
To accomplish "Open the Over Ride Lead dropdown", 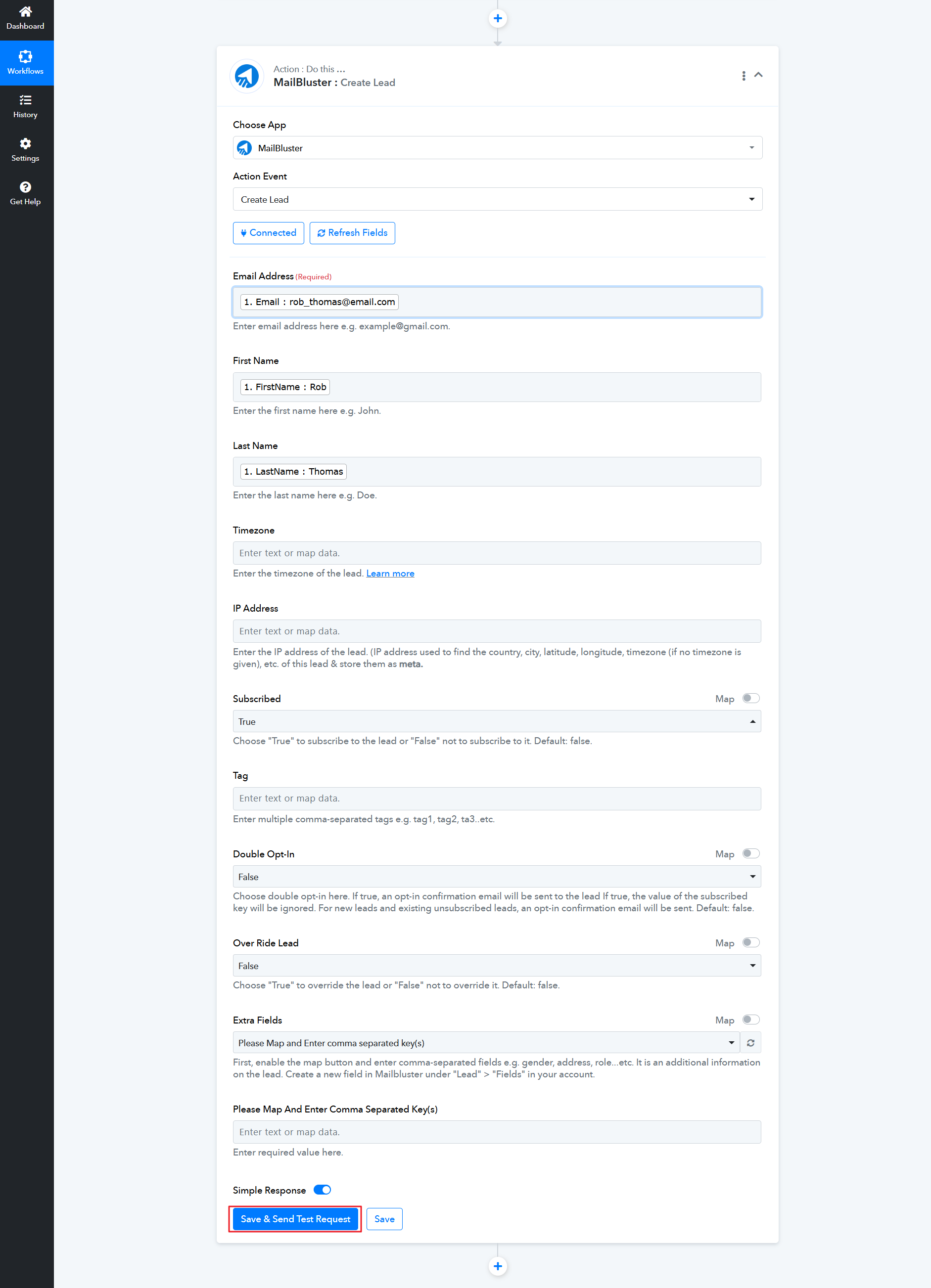I will pos(497,966).
